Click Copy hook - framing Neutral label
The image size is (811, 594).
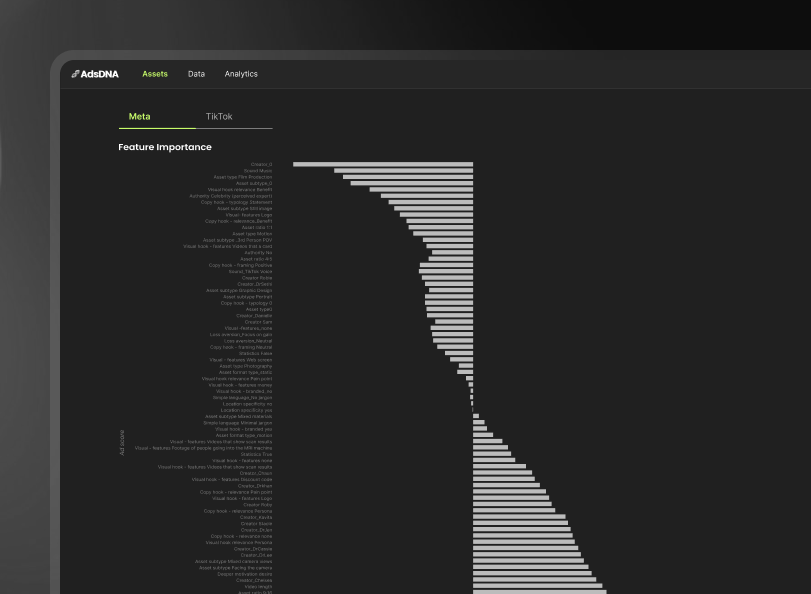(x=241, y=347)
